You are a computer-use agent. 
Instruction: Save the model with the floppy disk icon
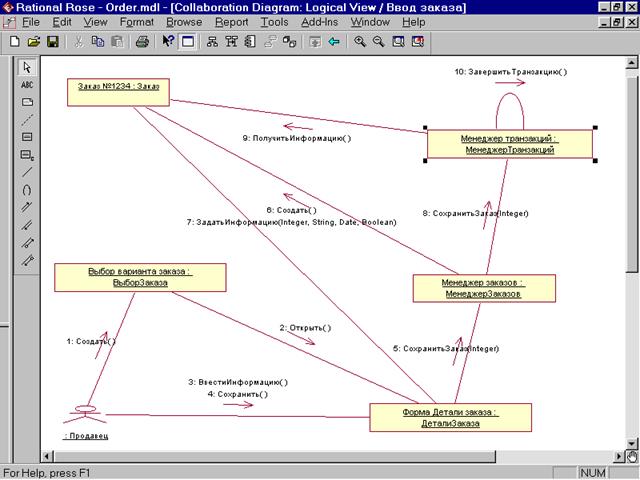pyautogui.click(x=53, y=42)
